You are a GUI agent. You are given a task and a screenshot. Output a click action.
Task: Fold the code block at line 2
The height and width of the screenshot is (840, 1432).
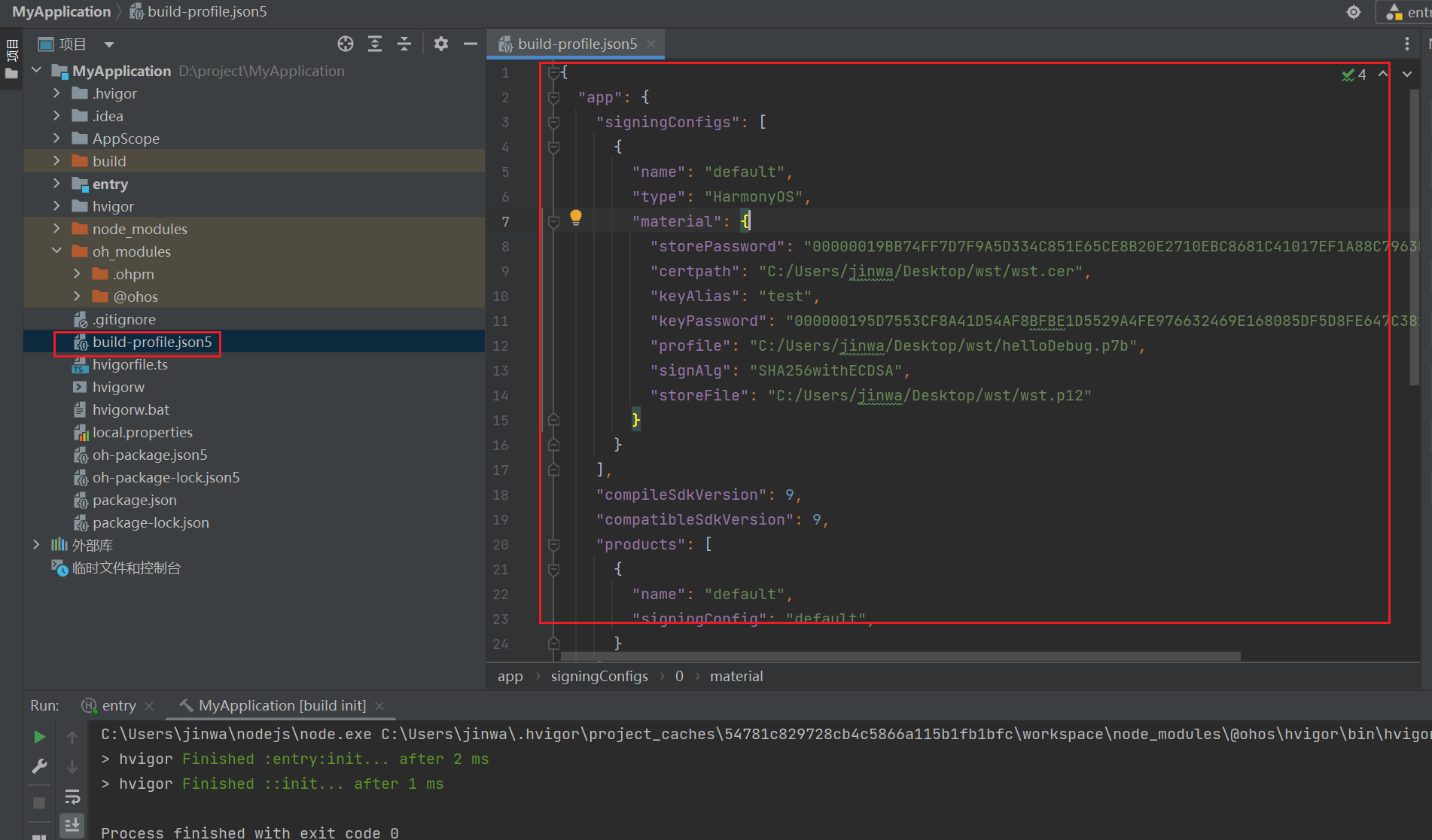(554, 97)
